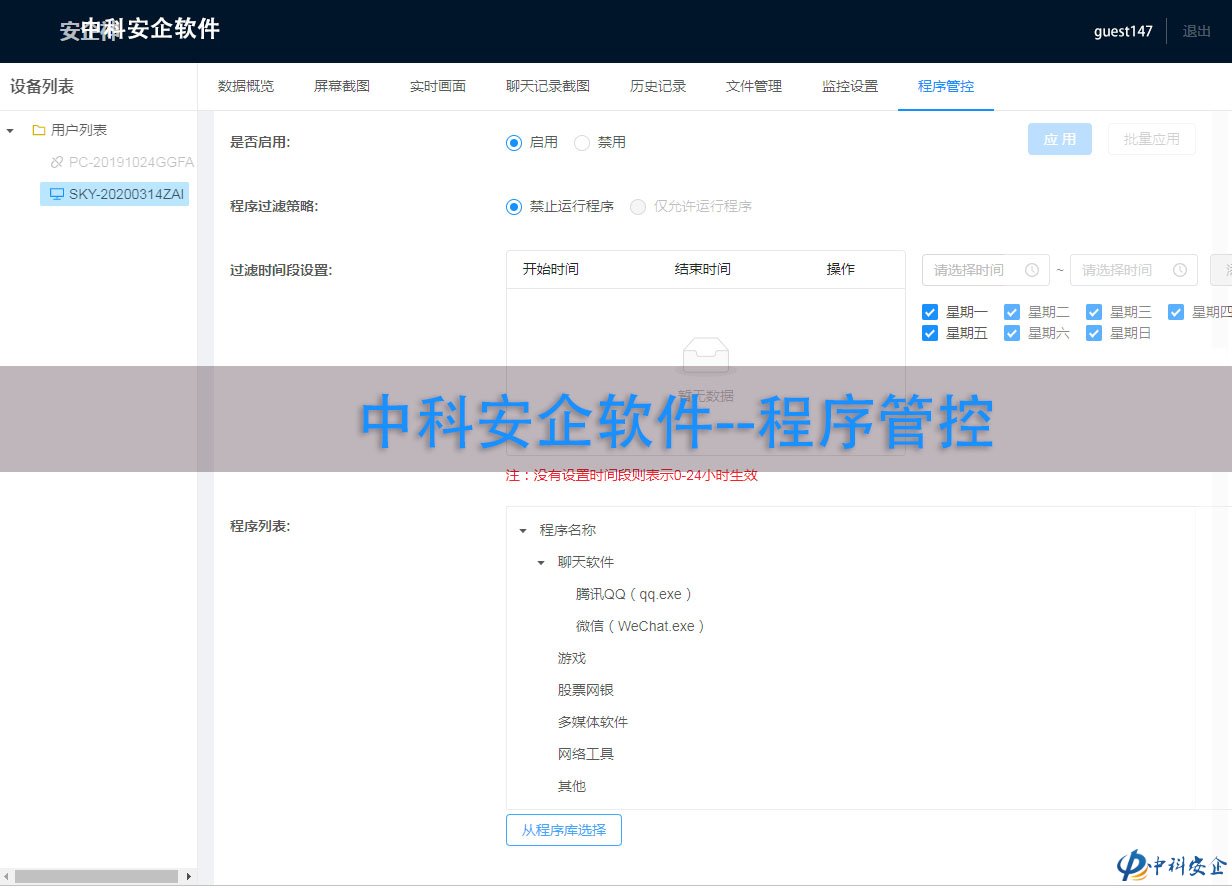The image size is (1232, 888).
Task: Select the 股票网银 category
Action: point(586,691)
